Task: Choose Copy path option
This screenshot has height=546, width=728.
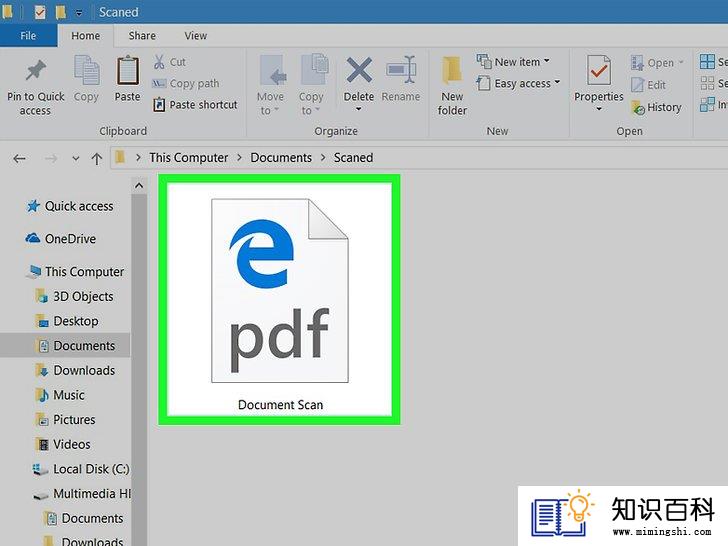Action: pyautogui.click(x=186, y=84)
